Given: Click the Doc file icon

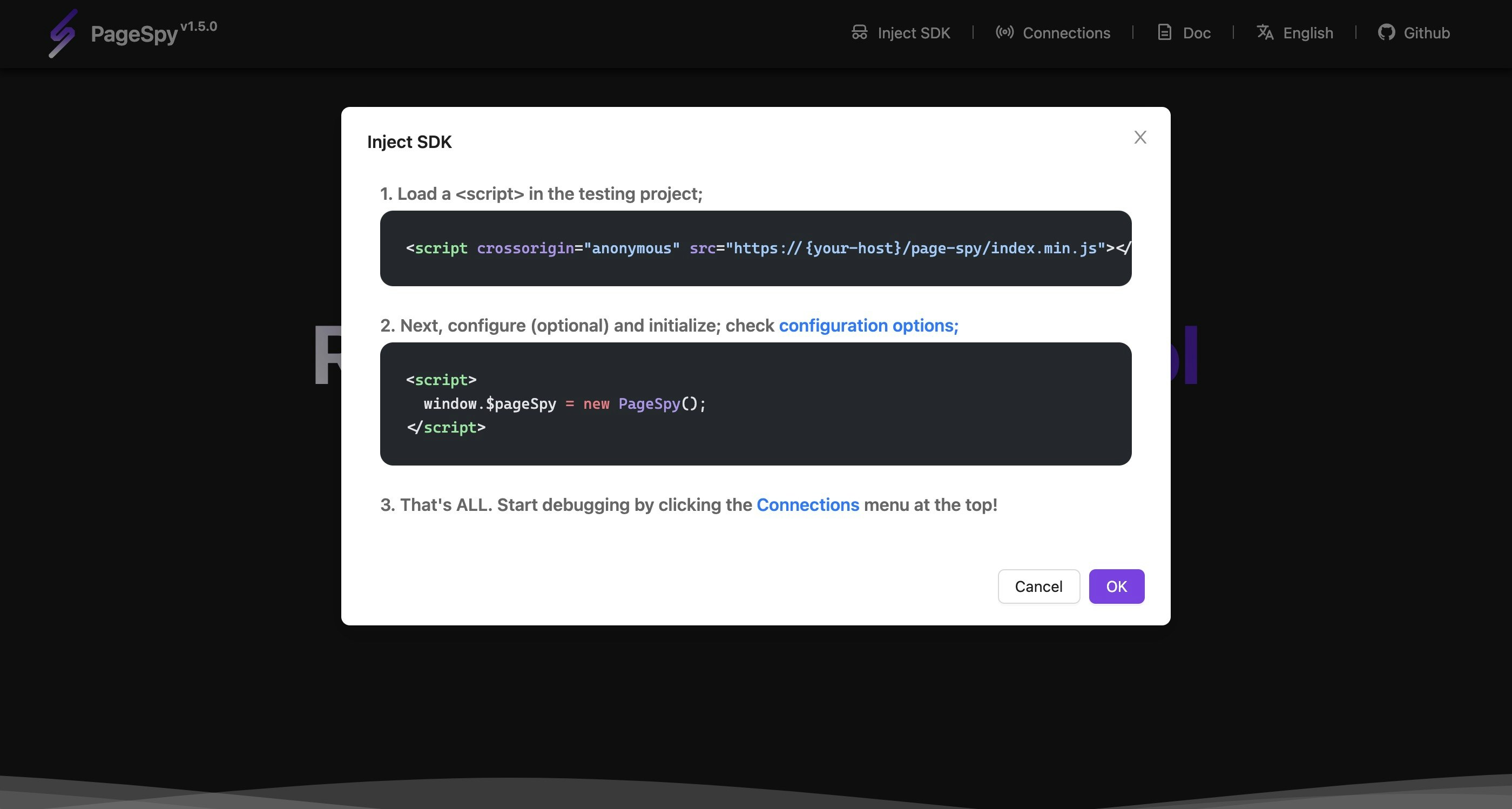Looking at the screenshot, I should coord(1165,32).
